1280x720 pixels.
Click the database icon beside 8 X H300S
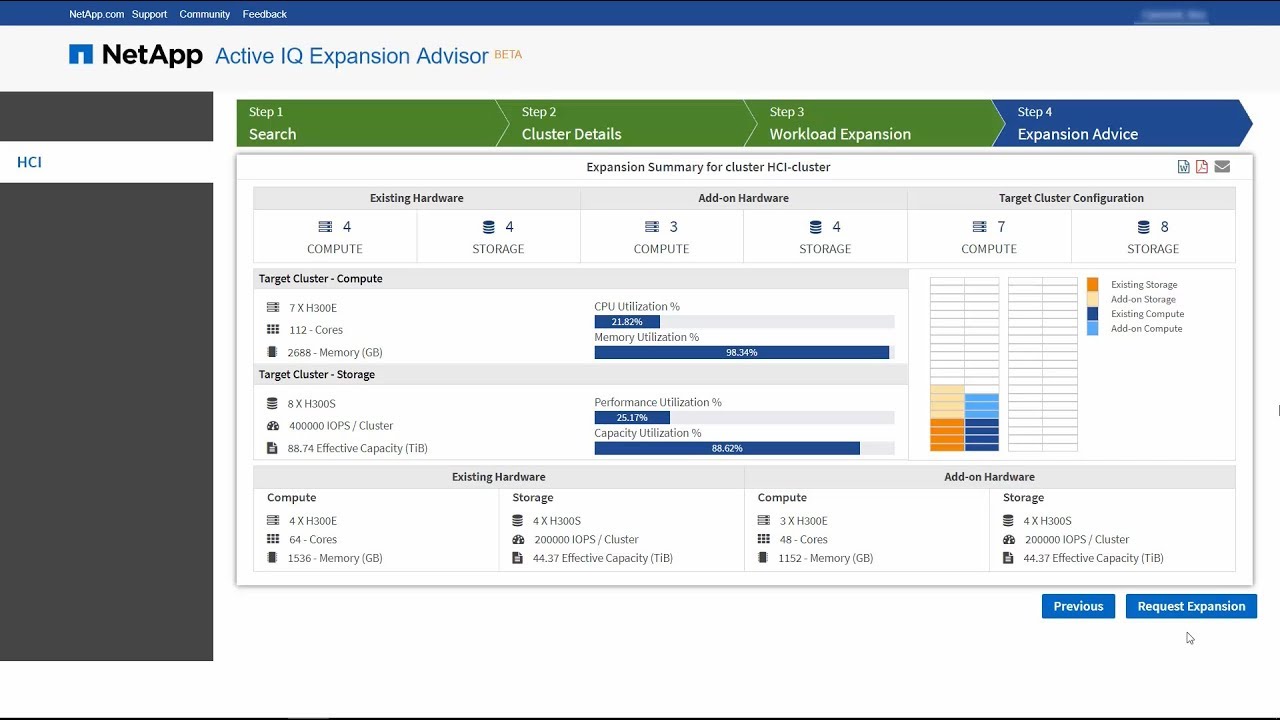click(x=272, y=403)
